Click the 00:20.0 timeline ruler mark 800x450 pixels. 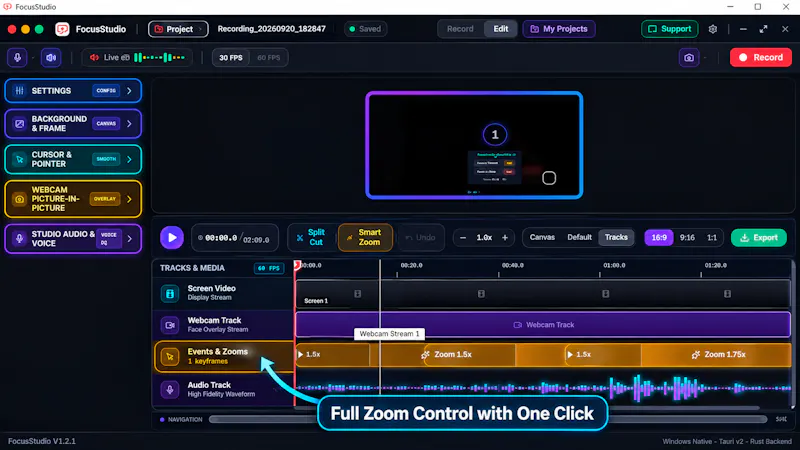pos(411,265)
